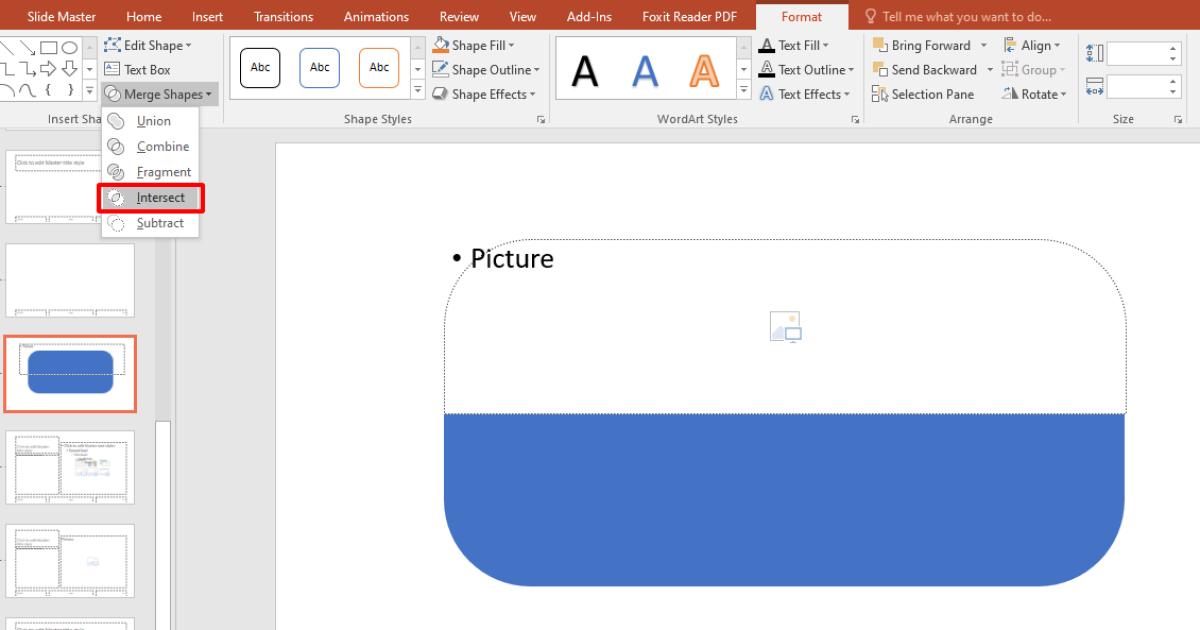Expand the Edit Shape dropdown
Viewport: 1200px width, 630px height.
point(150,45)
